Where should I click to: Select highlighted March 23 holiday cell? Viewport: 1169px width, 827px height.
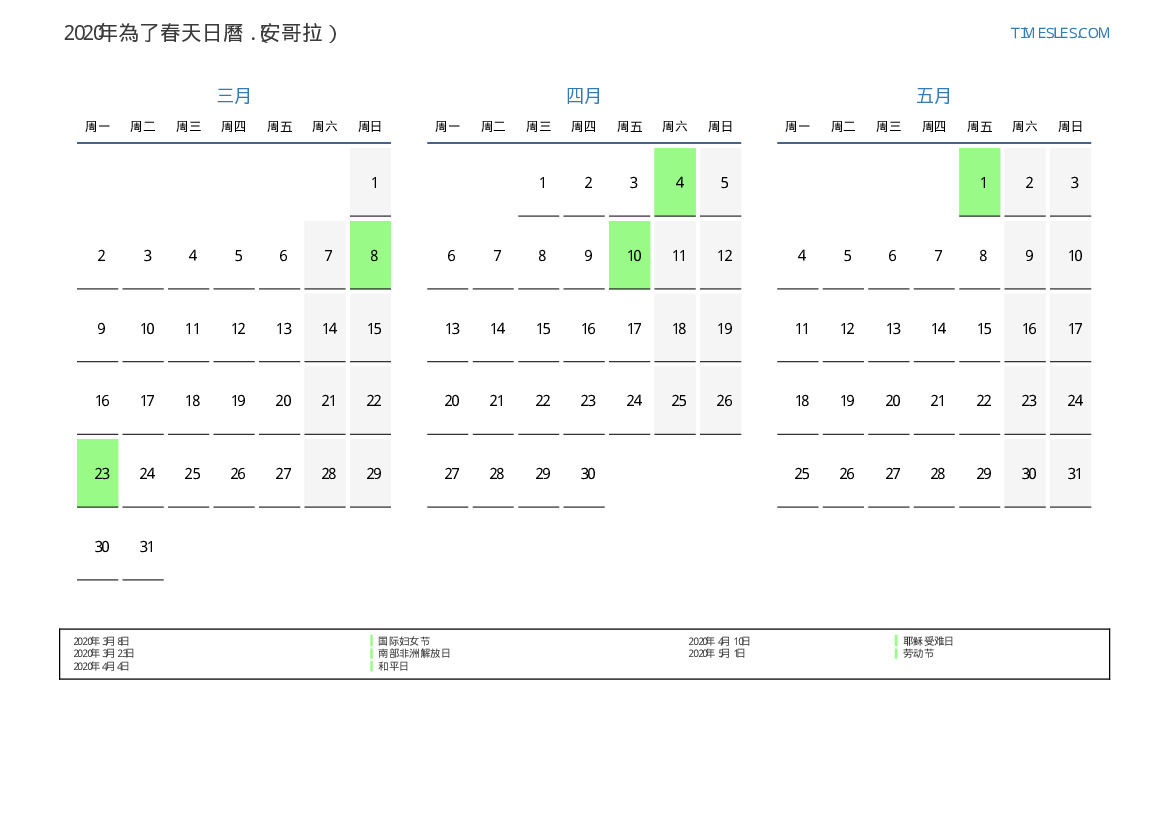pos(98,473)
